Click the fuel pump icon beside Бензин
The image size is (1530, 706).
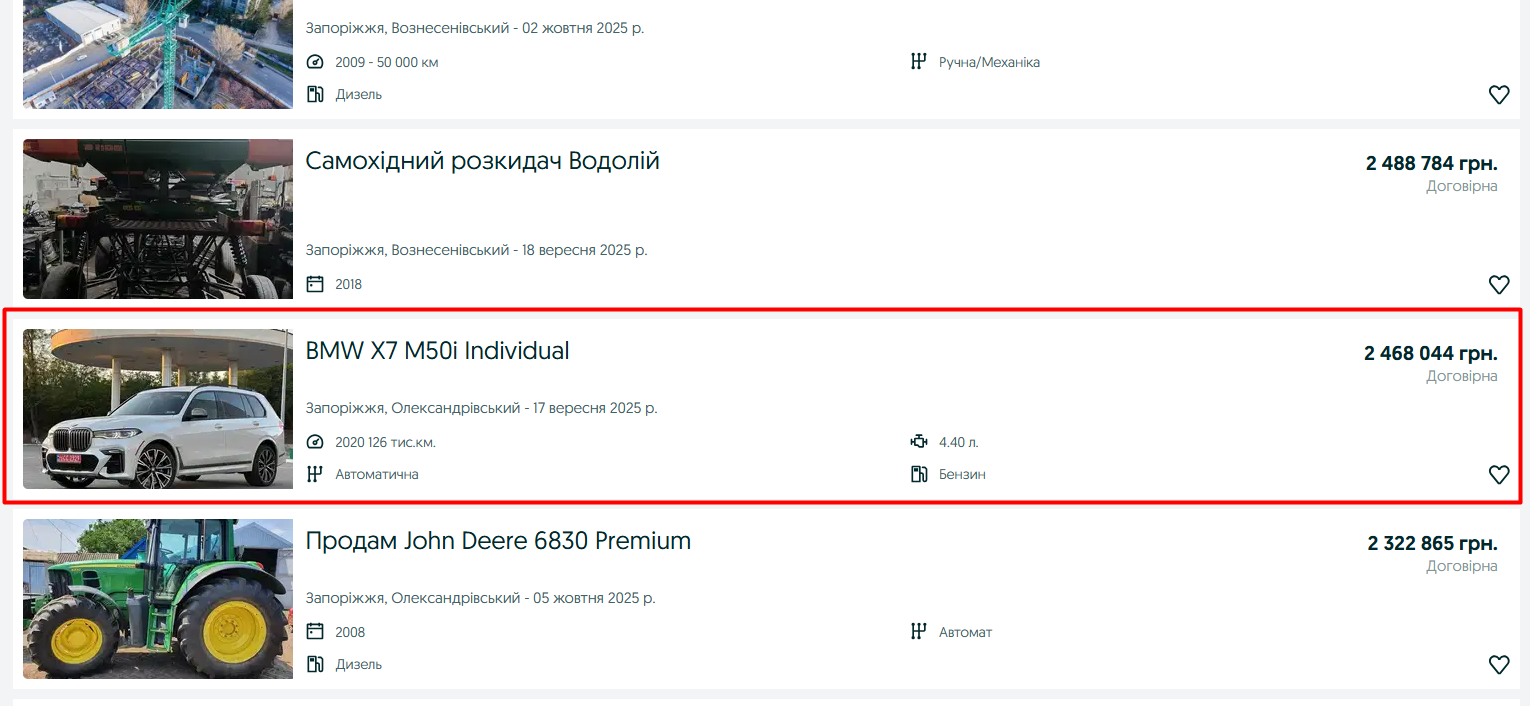point(919,474)
